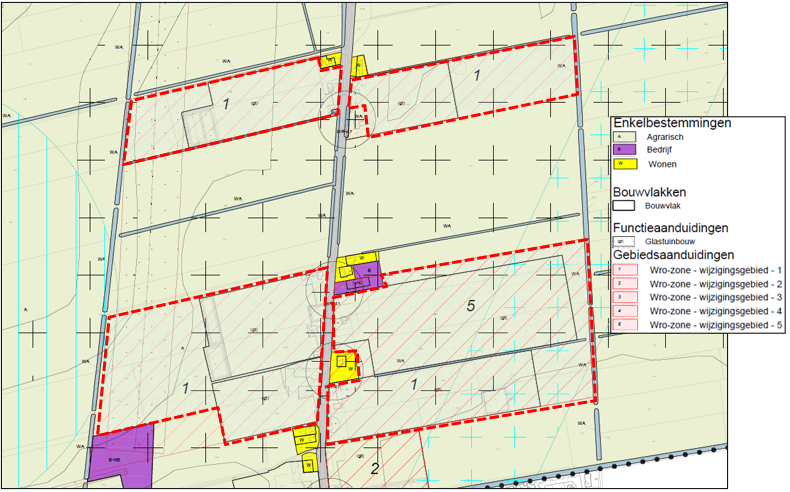Click 'Wro-zone - wijzigingsgebied - 3' label
The height and width of the screenshot is (492, 790).
click(x=716, y=298)
